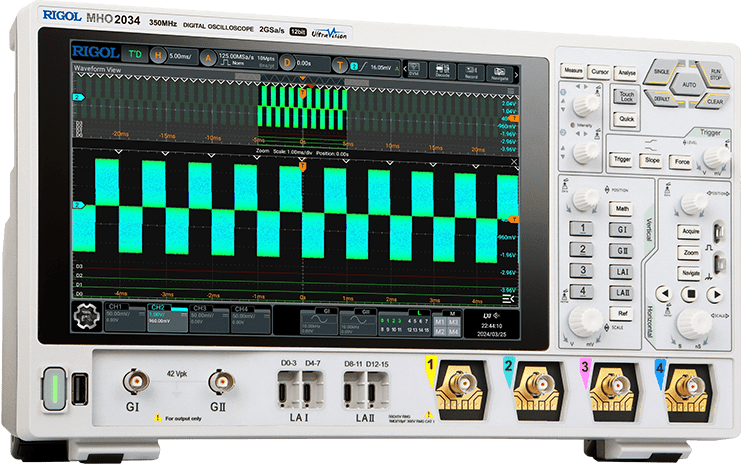This screenshot has width=741, height=464.
Task: Click the horizontal SCALE knob
Action: 694,324
